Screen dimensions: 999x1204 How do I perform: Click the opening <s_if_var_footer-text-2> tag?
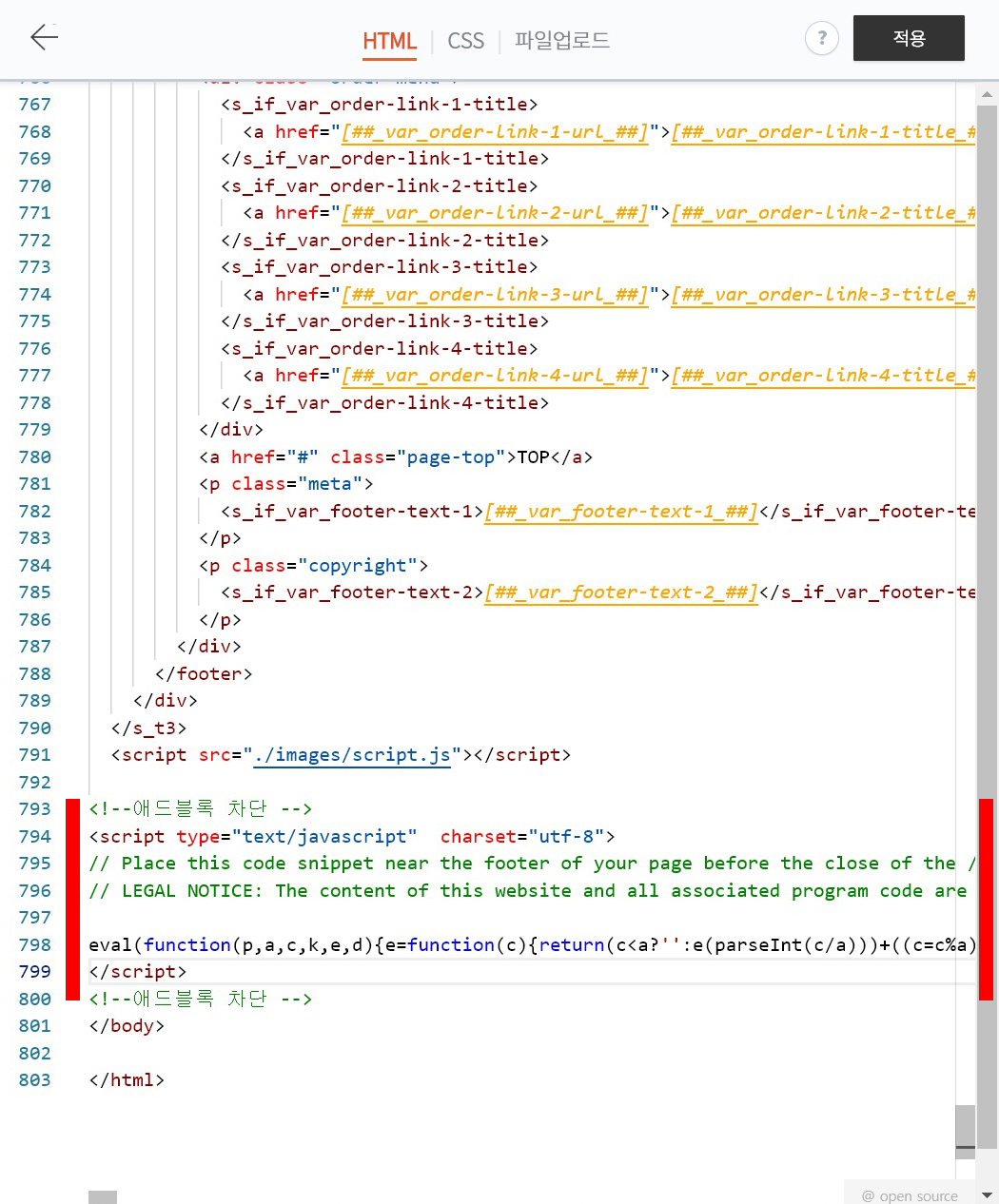click(352, 592)
